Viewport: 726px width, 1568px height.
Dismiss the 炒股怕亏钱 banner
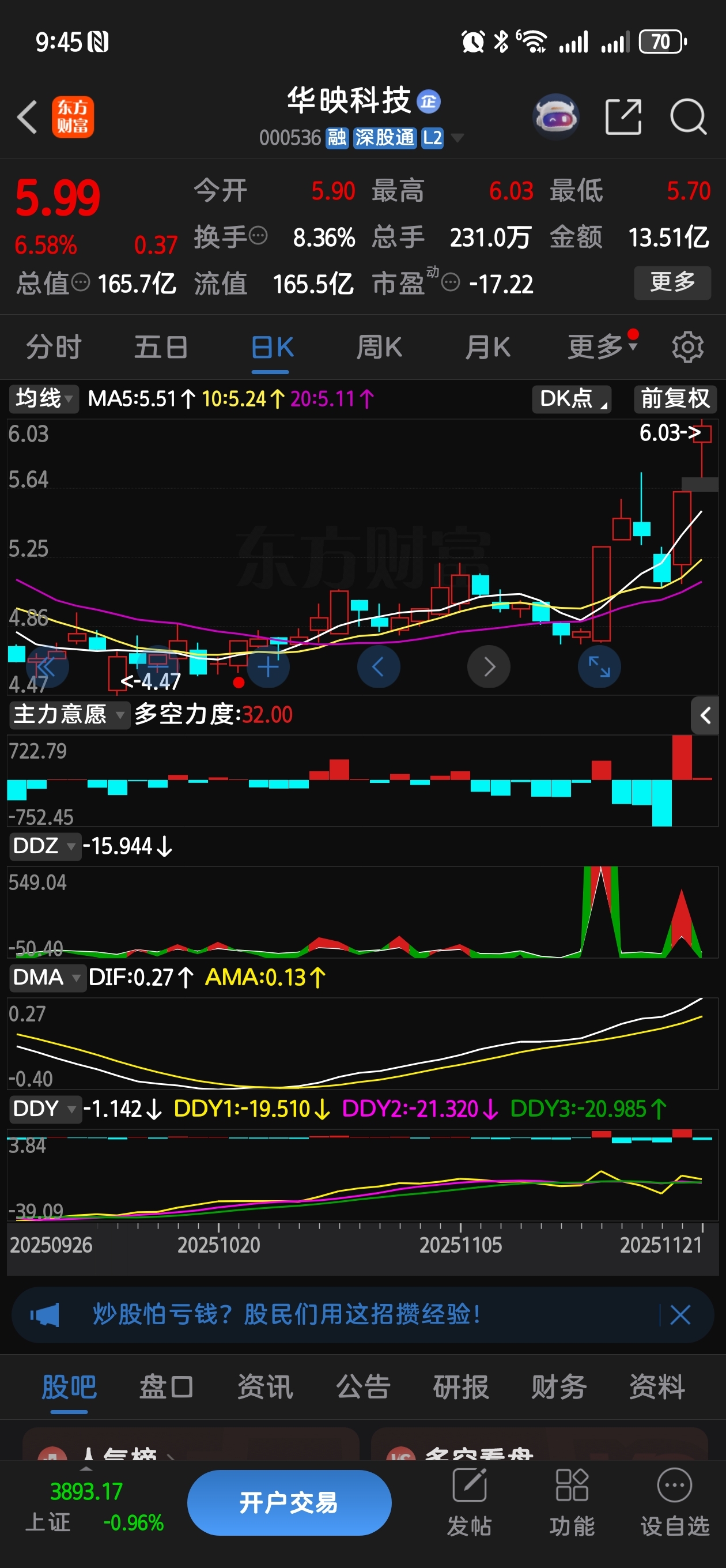tap(680, 1316)
